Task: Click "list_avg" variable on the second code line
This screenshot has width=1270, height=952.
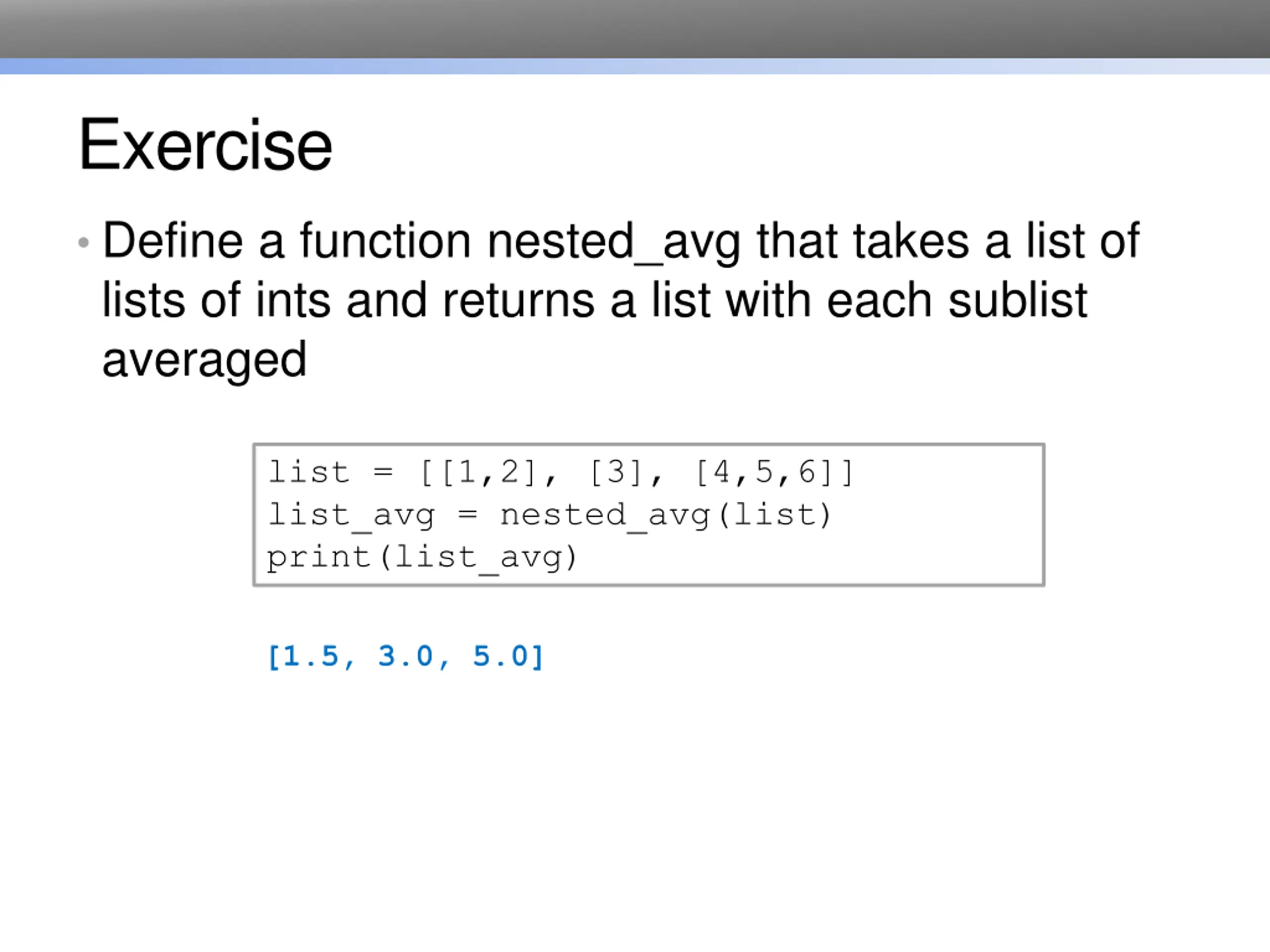Action: coord(351,515)
